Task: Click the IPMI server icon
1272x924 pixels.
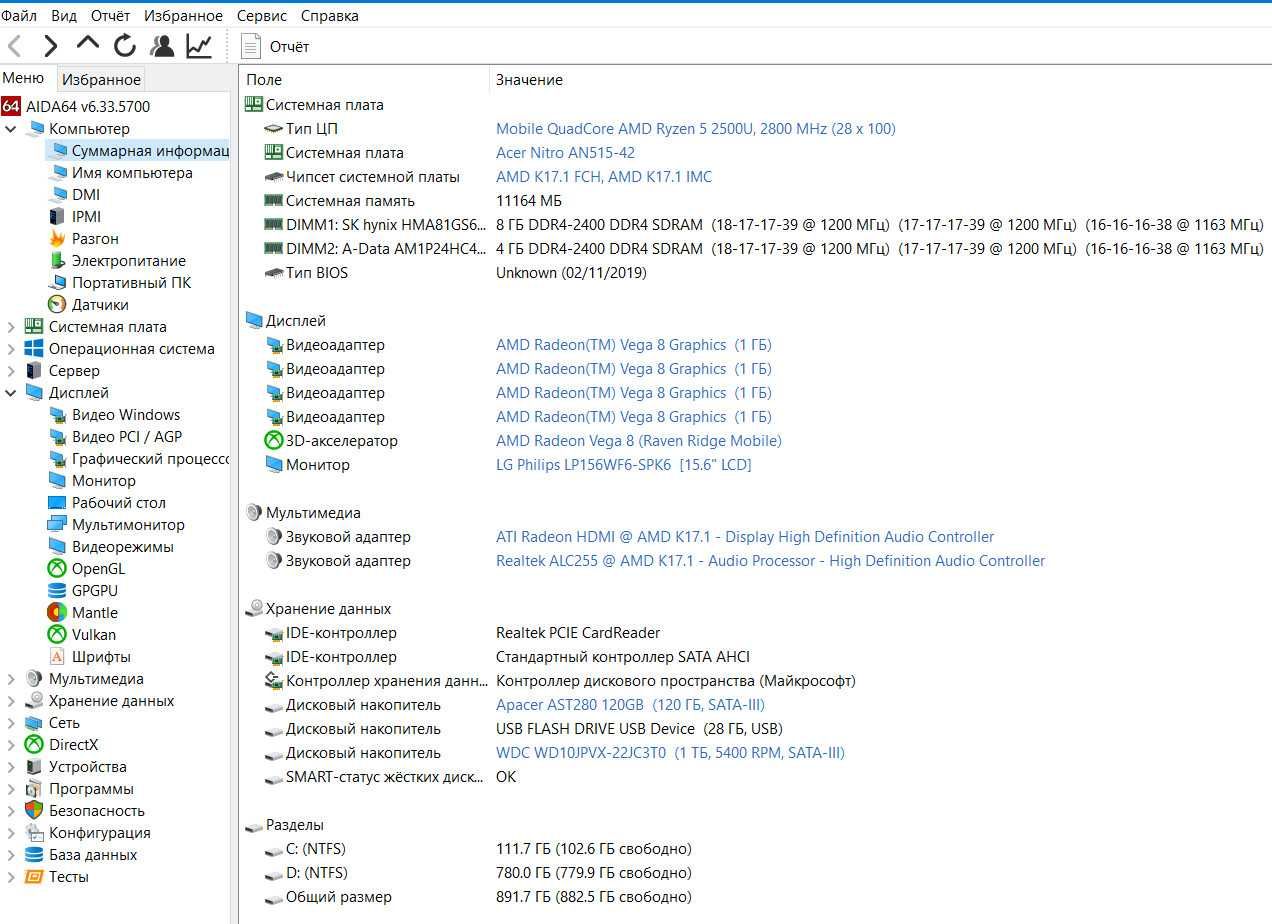Action: [x=56, y=217]
